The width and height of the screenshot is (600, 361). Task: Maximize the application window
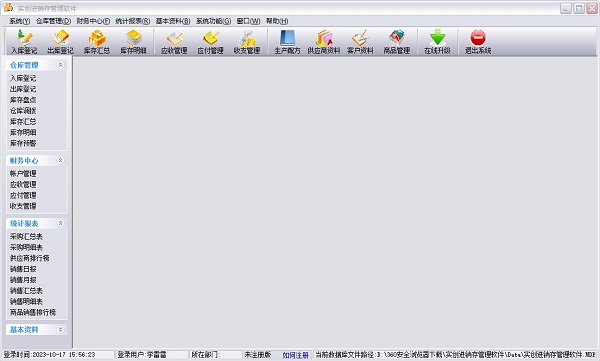579,8
